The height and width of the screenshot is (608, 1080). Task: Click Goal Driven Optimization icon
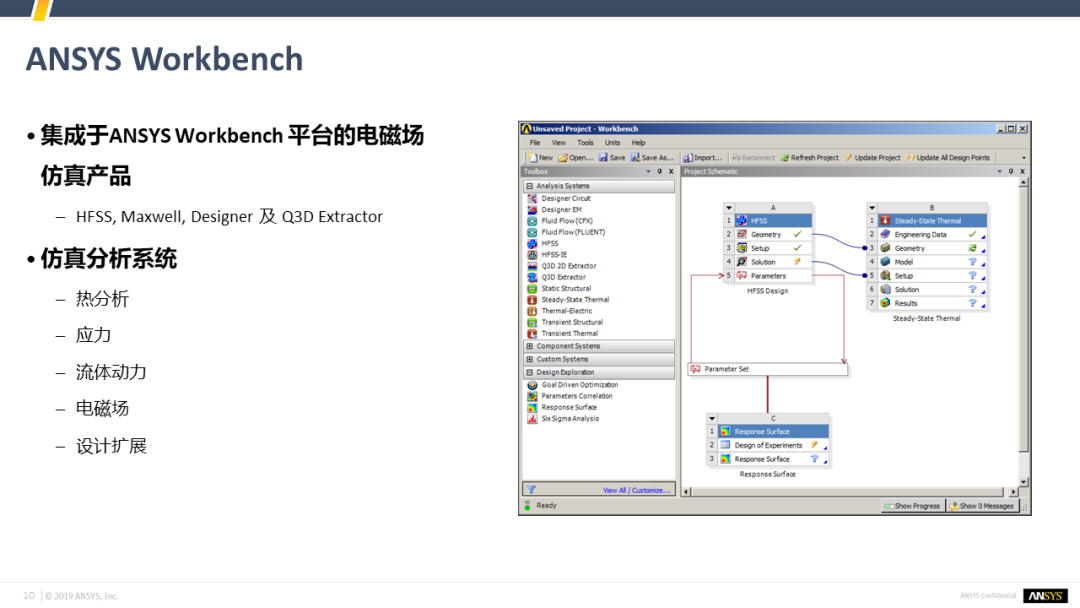click(x=532, y=385)
